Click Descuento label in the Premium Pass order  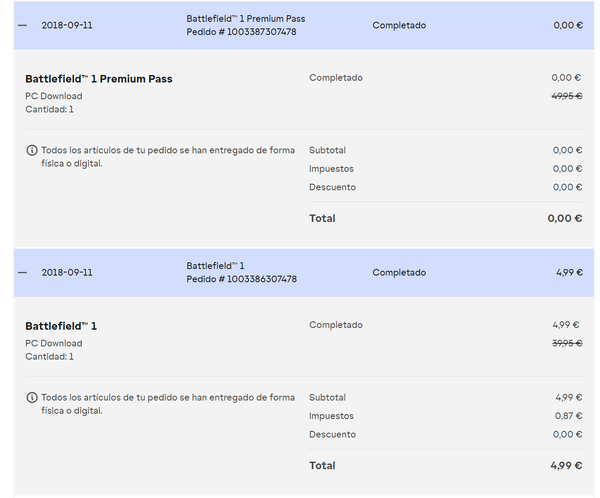pyautogui.click(x=332, y=187)
